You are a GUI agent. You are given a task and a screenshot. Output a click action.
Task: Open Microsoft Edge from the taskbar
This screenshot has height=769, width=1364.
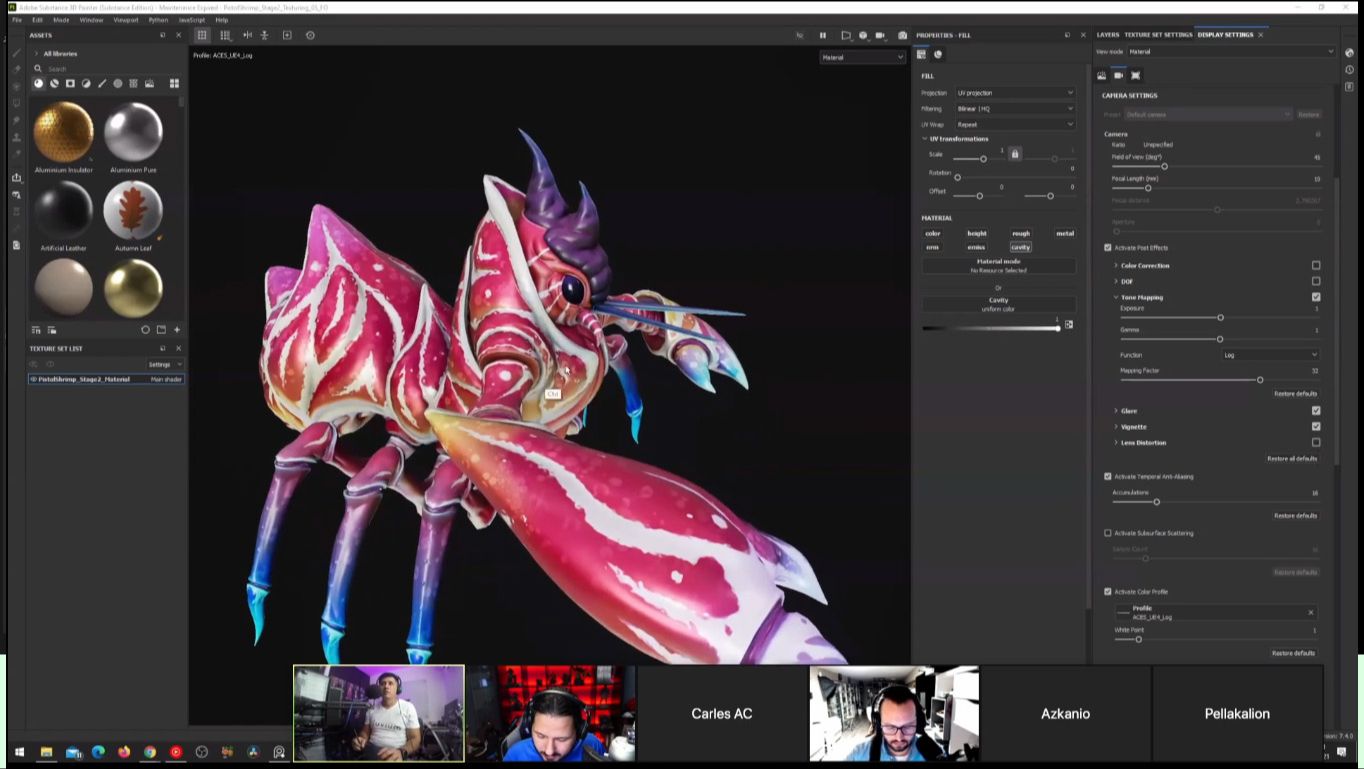98,752
